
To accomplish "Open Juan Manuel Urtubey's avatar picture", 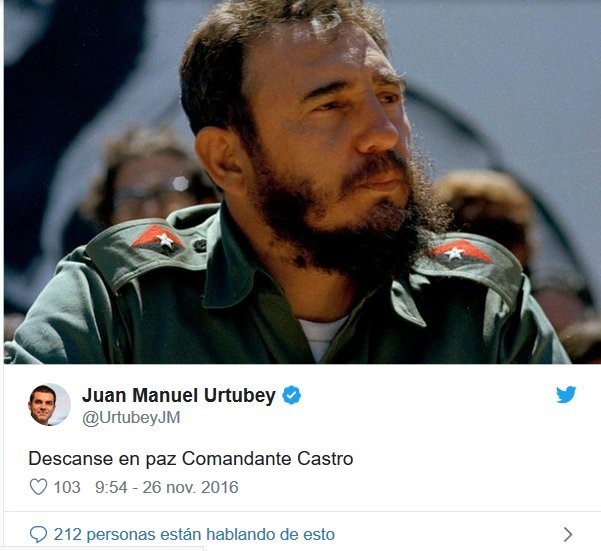I will 49,404.
